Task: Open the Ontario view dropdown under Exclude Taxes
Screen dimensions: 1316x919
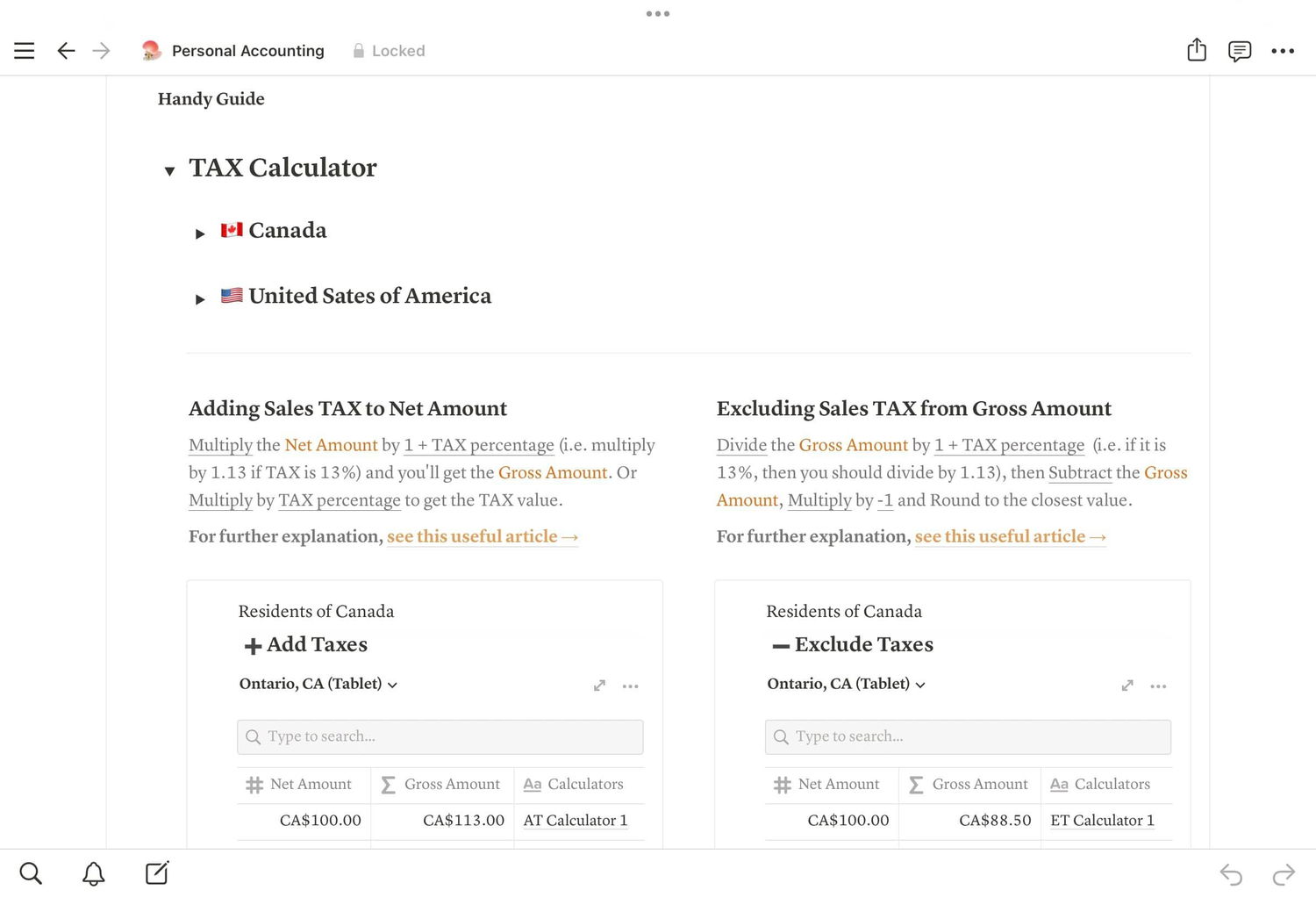Action: tap(847, 684)
